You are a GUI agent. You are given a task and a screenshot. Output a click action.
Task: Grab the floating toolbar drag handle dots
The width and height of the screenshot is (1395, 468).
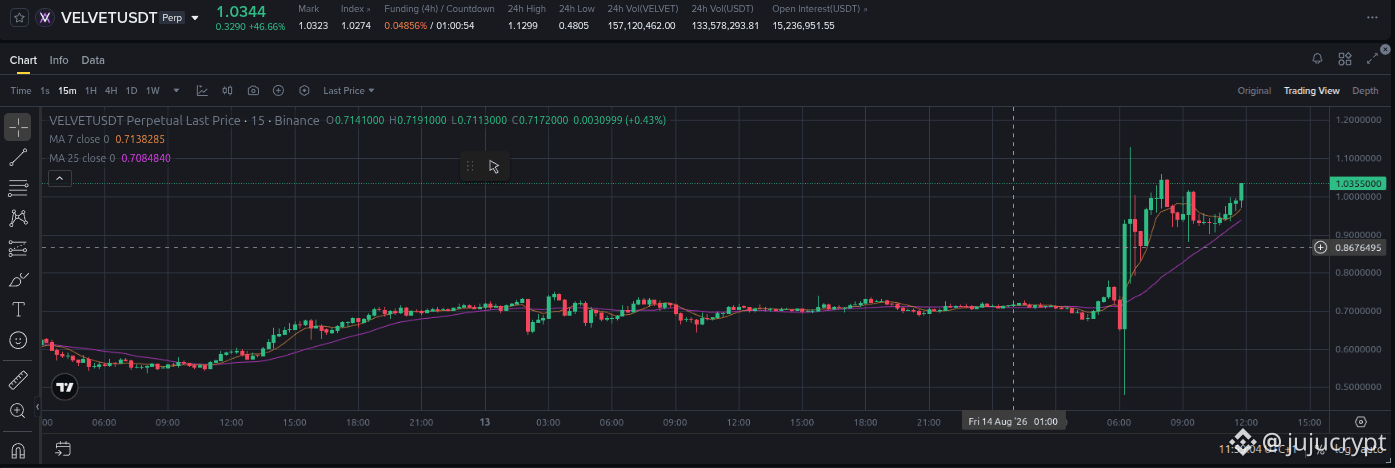470,166
